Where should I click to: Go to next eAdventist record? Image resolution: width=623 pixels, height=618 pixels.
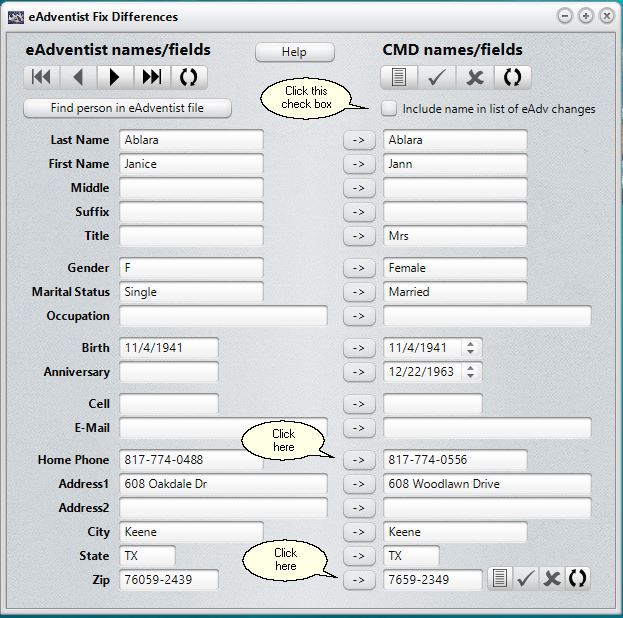[115, 77]
